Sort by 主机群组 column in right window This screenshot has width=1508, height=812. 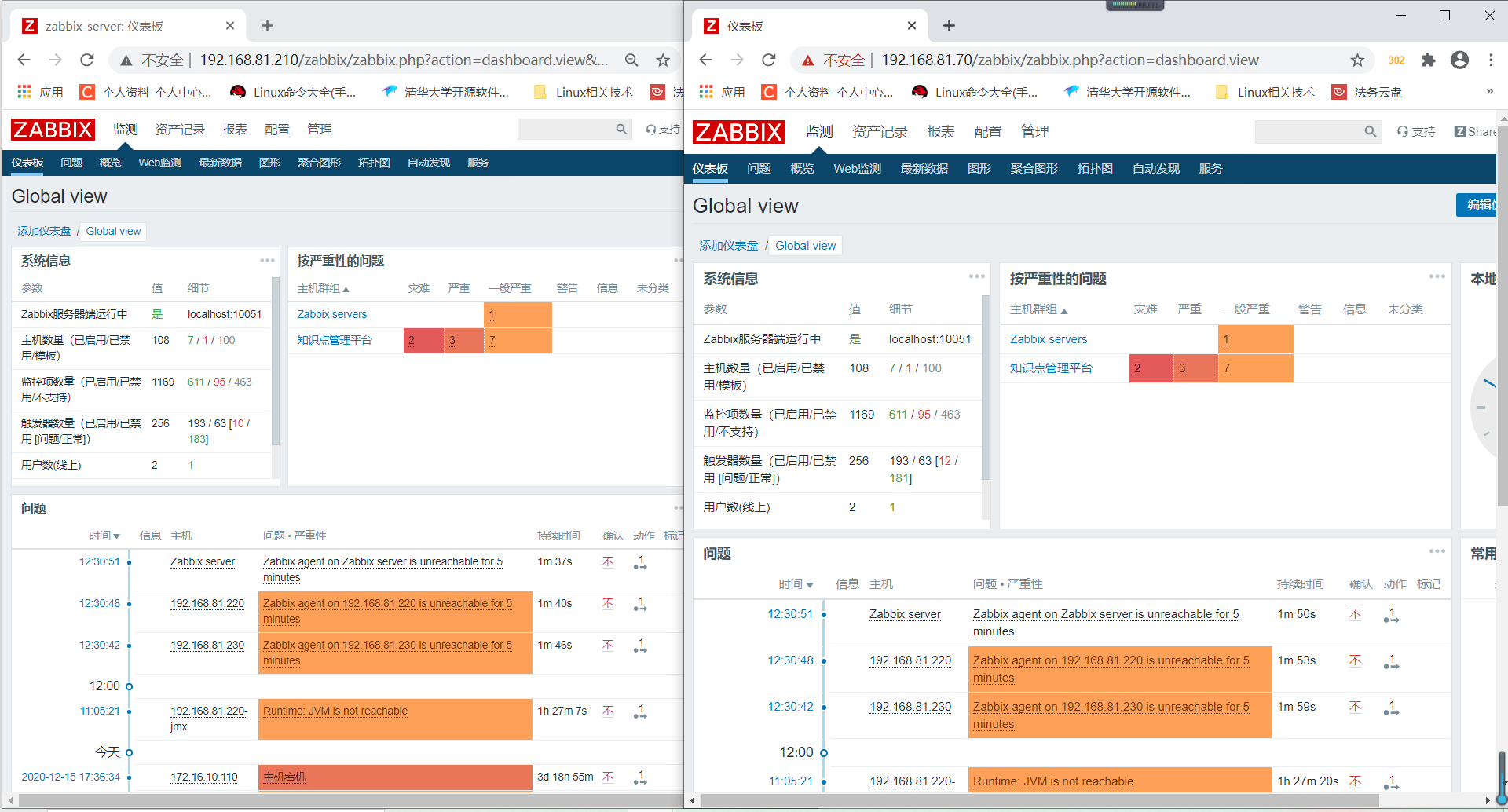pos(1038,309)
